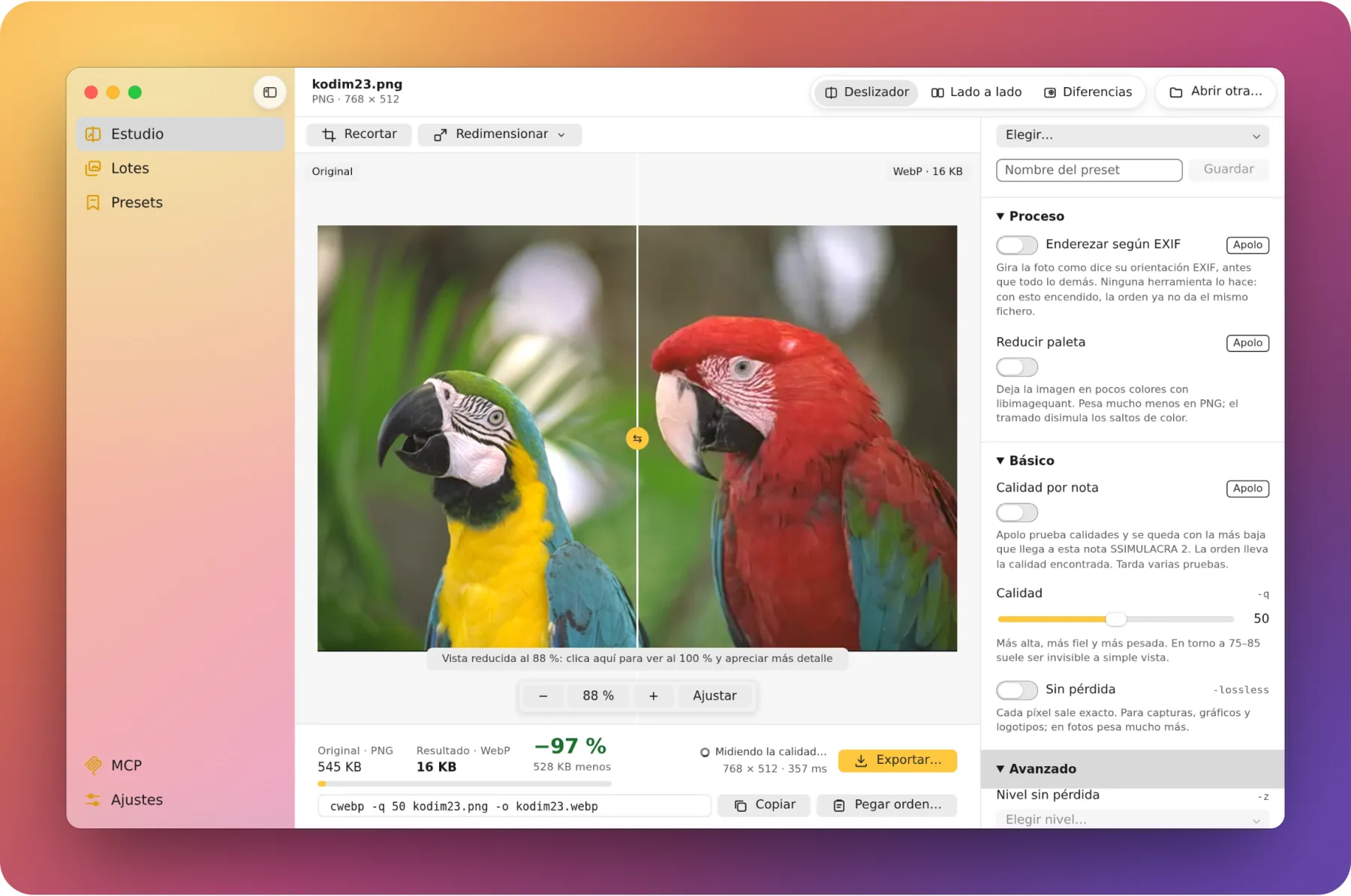Click the zoom out minus button
The image size is (1351, 896).
pos(543,696)
